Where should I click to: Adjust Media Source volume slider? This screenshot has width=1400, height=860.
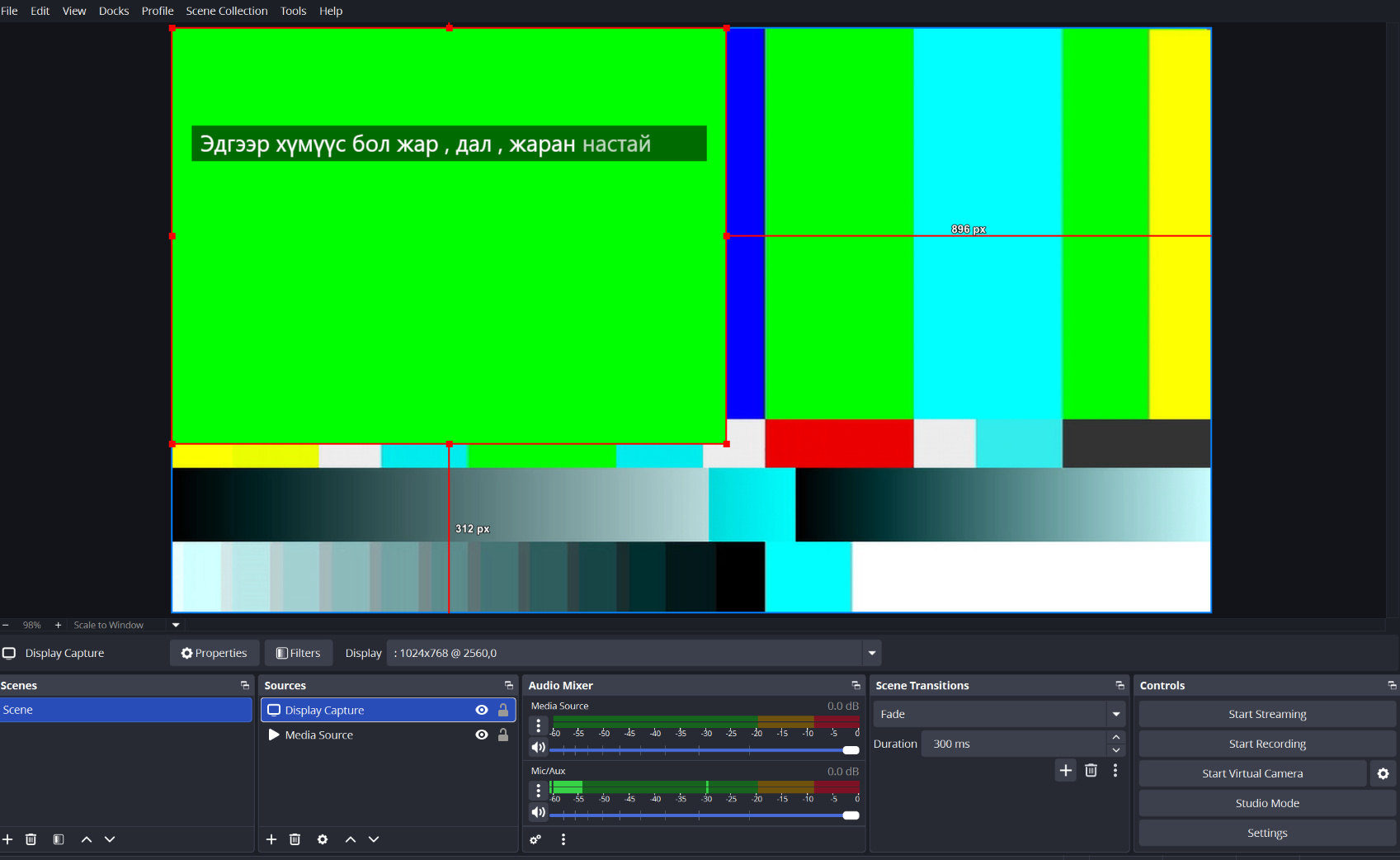pyautogui.click(x=705, y=750)
